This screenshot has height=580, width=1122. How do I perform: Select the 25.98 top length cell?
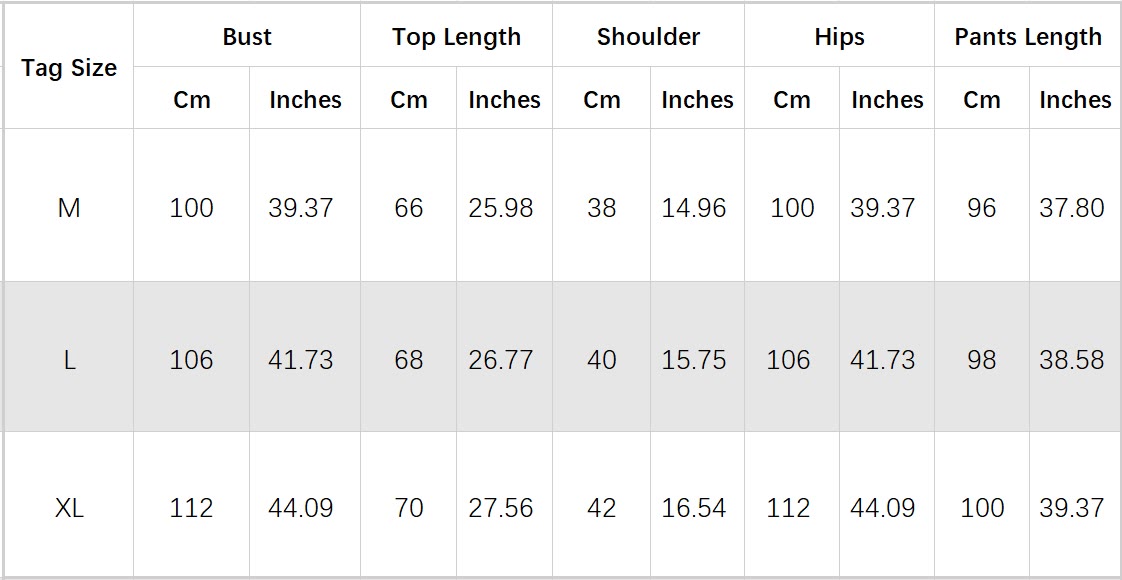[501, 208]
